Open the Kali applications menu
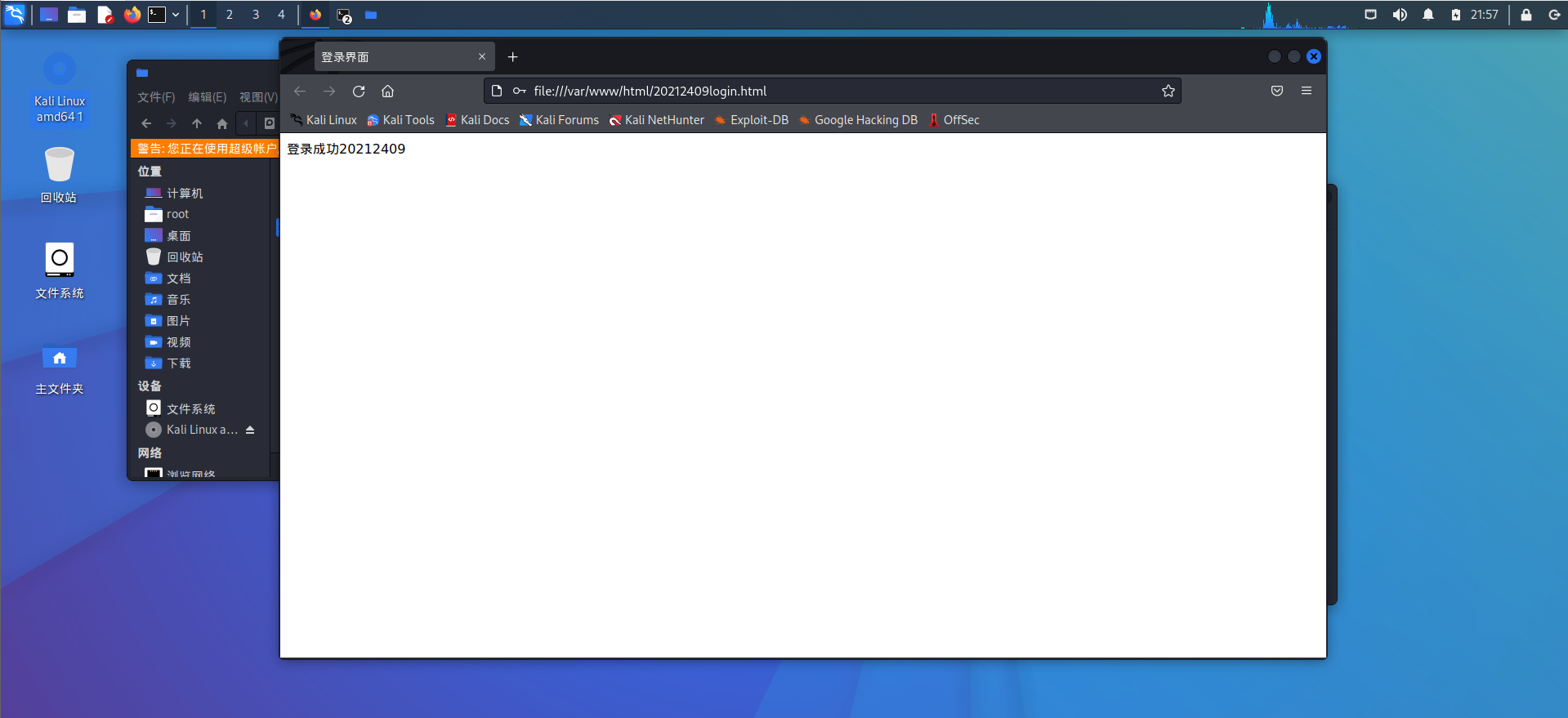Image resolution: width=1568 pixels, height=718 pixels. (x=15, y=15)
